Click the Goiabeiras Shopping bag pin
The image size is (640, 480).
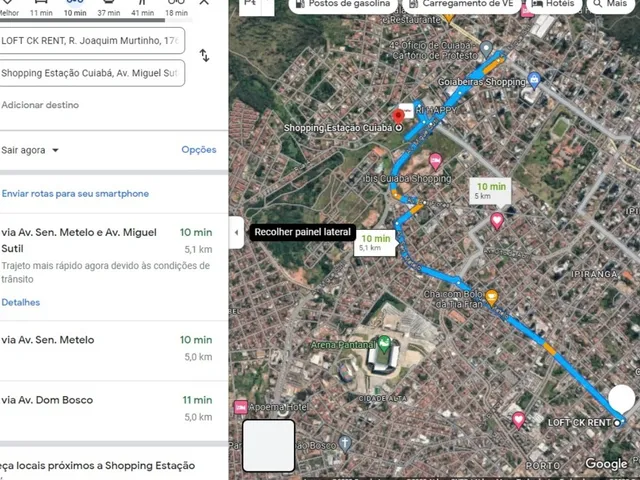pyautogui.click(x=534, y=79)
